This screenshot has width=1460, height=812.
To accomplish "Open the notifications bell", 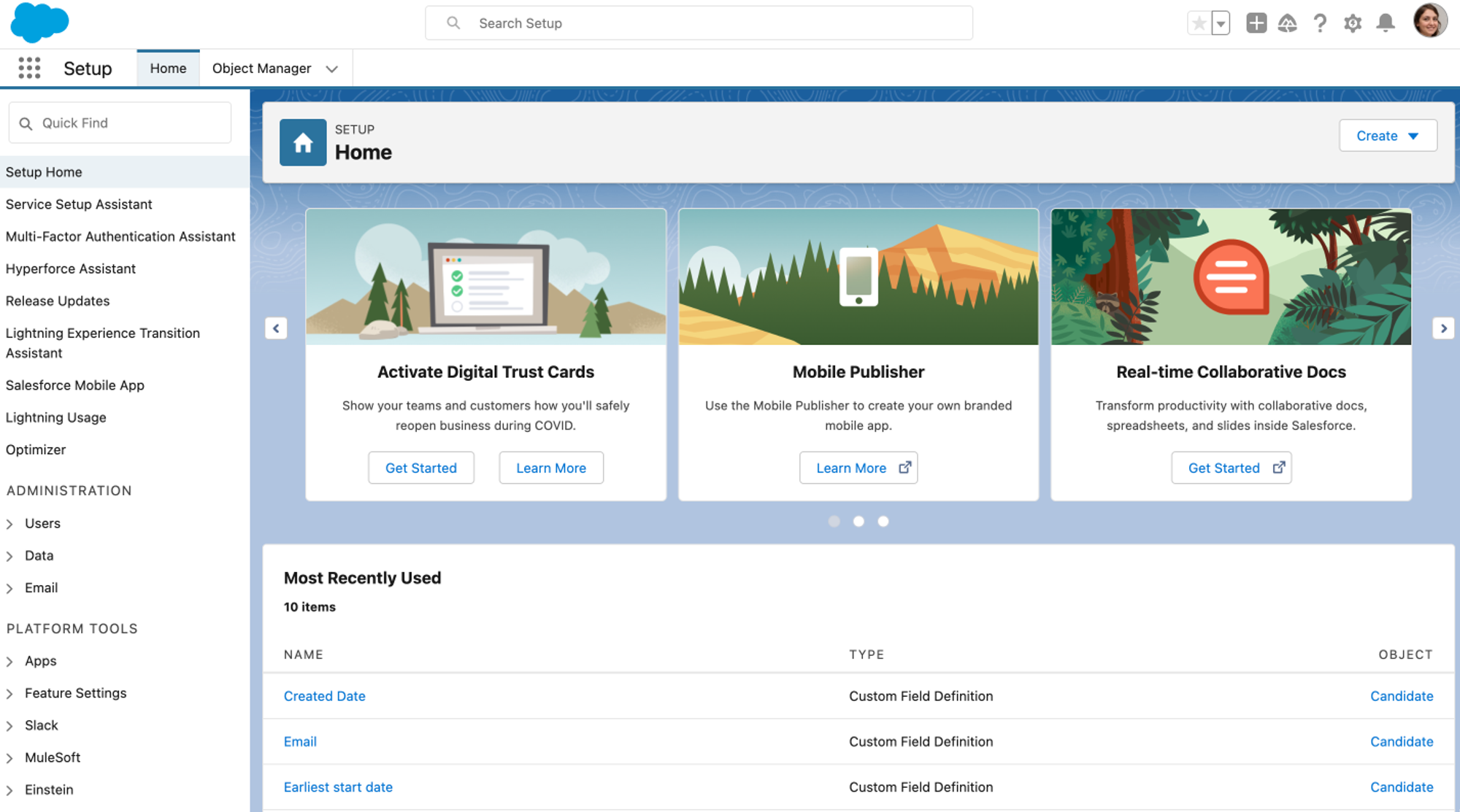I will coord(1386,23).
